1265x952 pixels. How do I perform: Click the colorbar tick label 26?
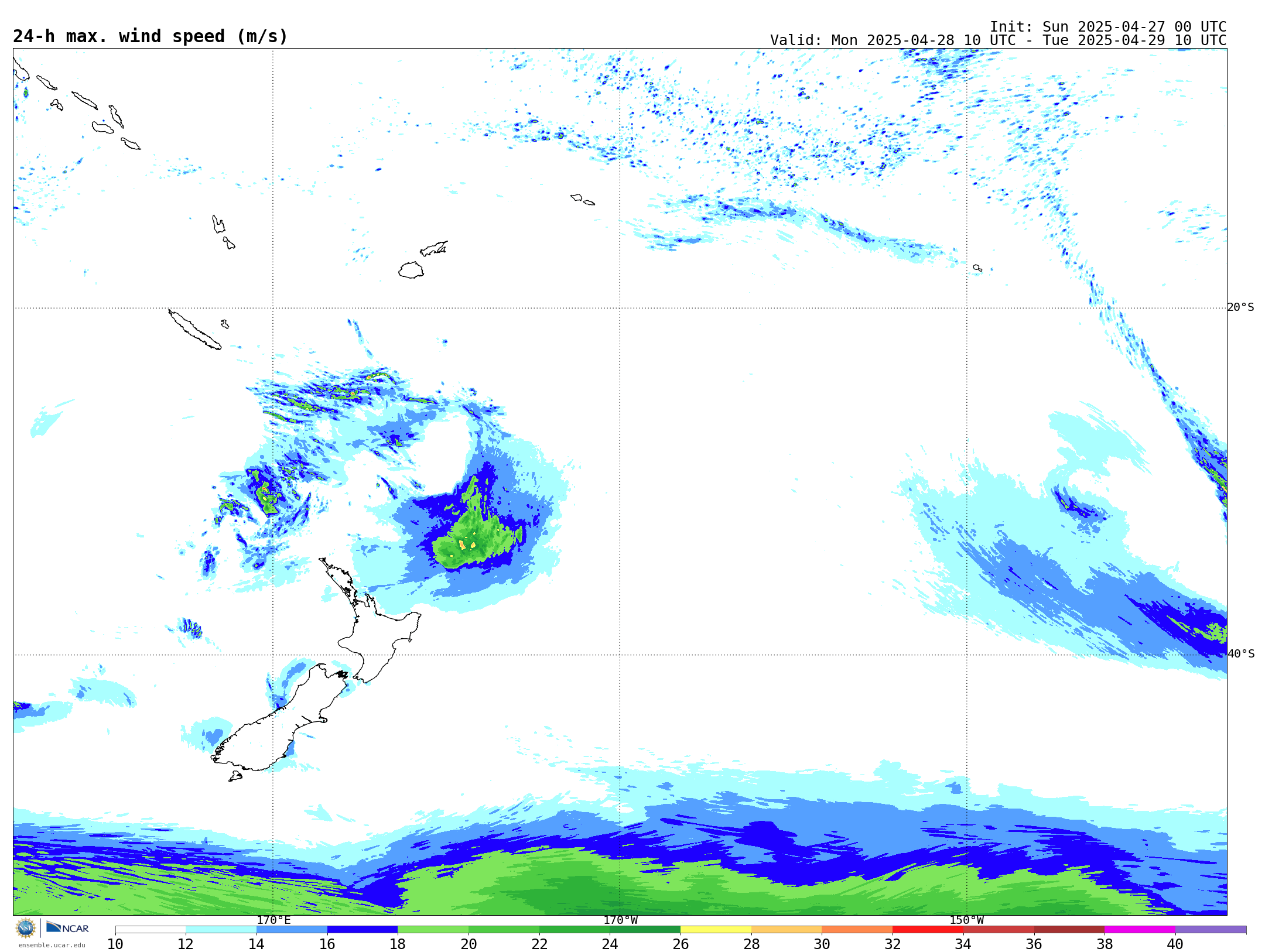click(x=681, y=944)
